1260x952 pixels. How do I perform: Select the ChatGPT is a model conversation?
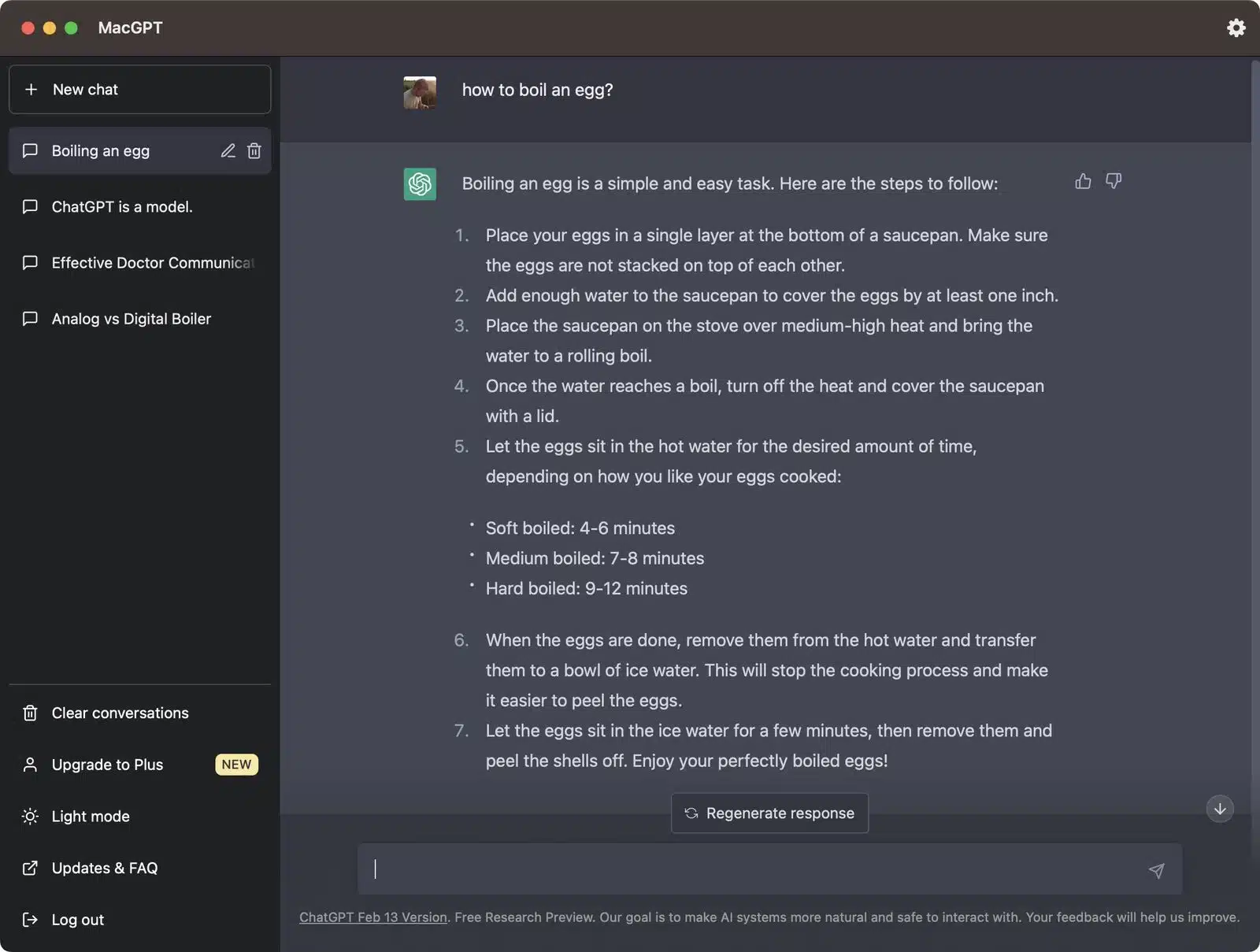(121, 207)
